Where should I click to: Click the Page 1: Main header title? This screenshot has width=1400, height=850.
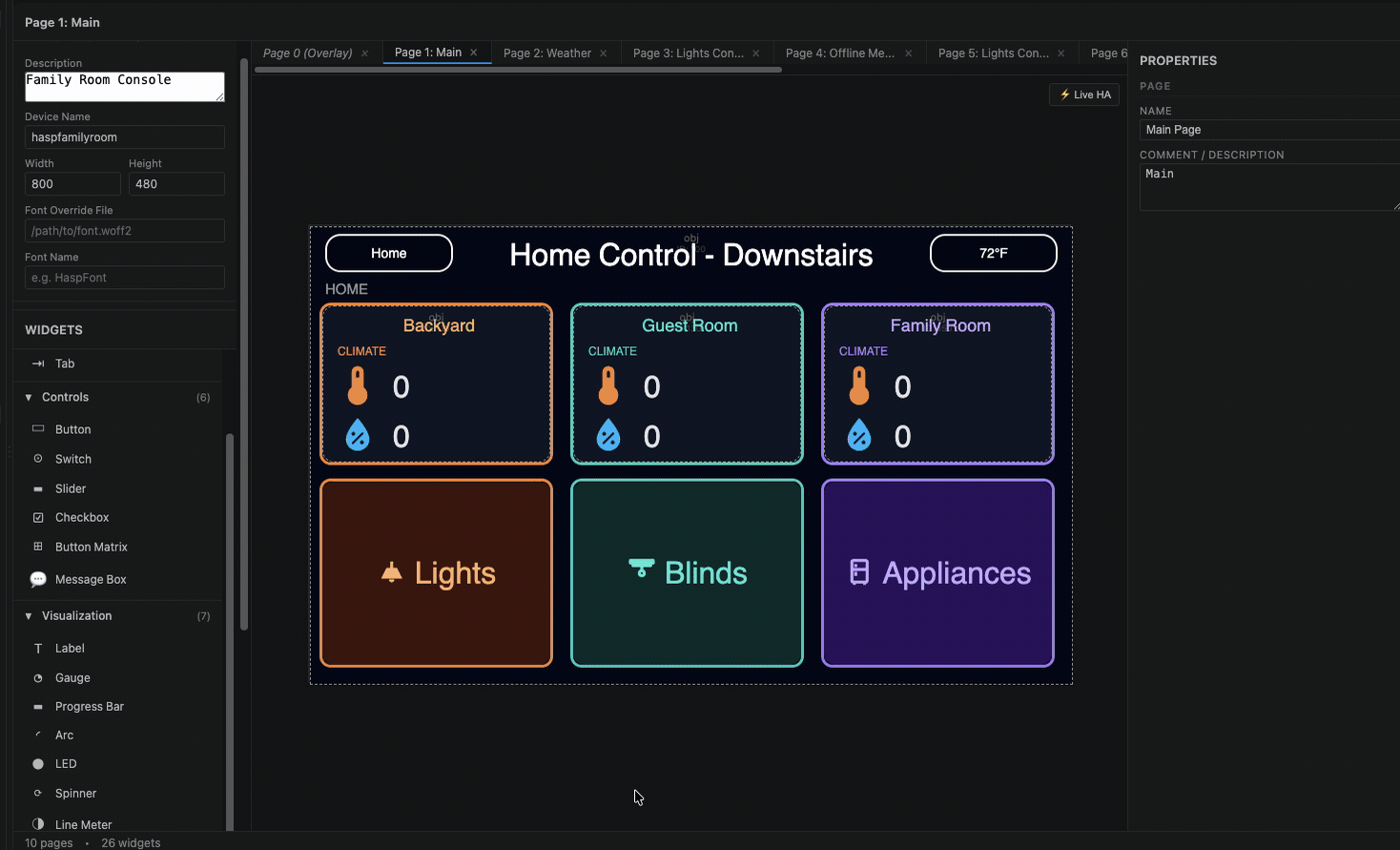coord(62,22)
